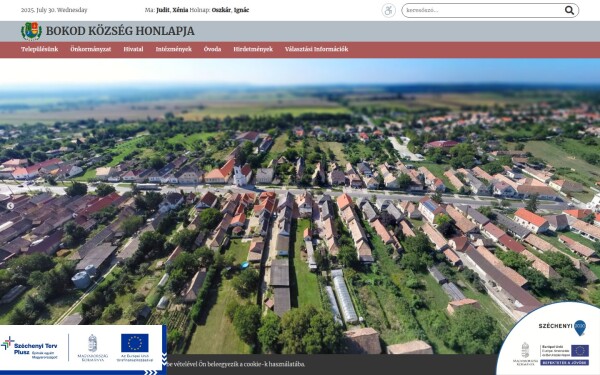Viewport: 600px width, 375px height.
Task: Click the European Union flag in the white banner
Action: [x=135, y=342]
